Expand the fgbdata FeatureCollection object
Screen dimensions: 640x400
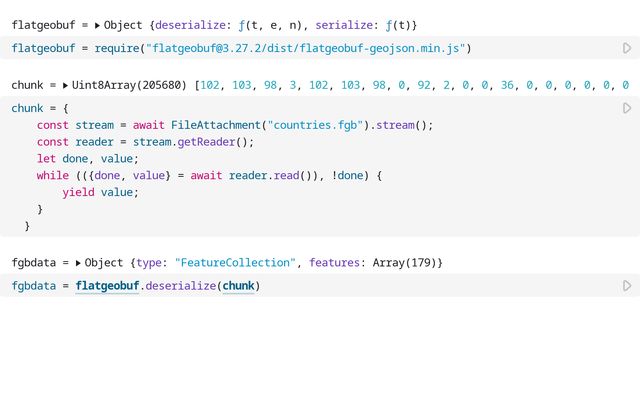click(79, 263)
